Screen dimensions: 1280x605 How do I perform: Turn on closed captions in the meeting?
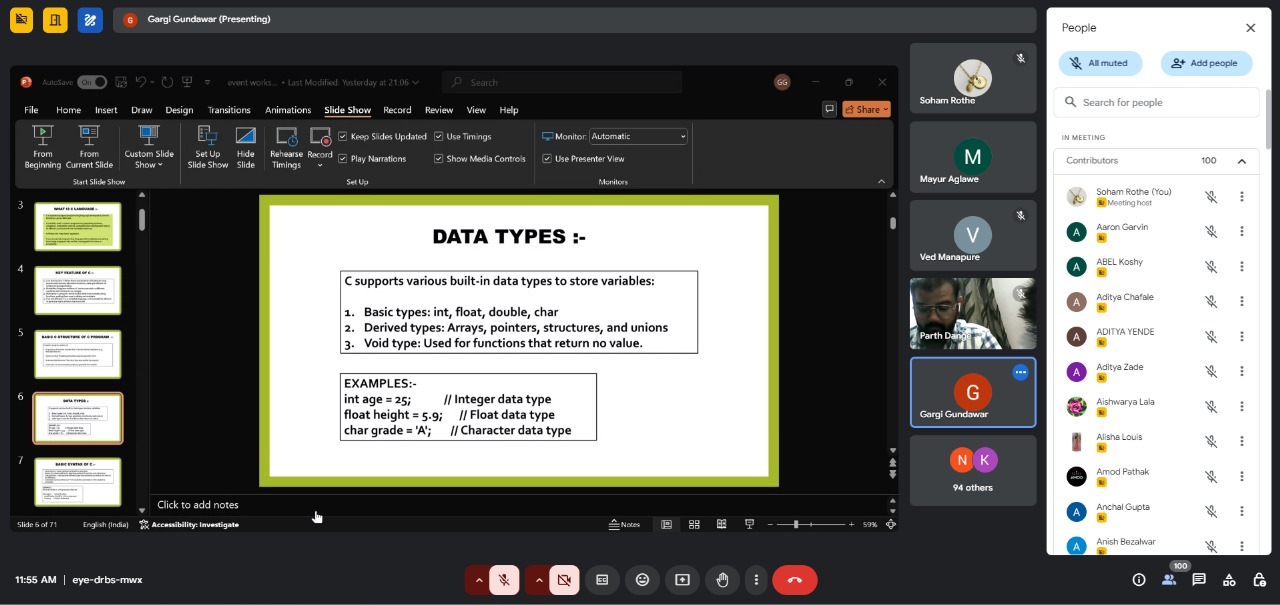click(602, 580)
